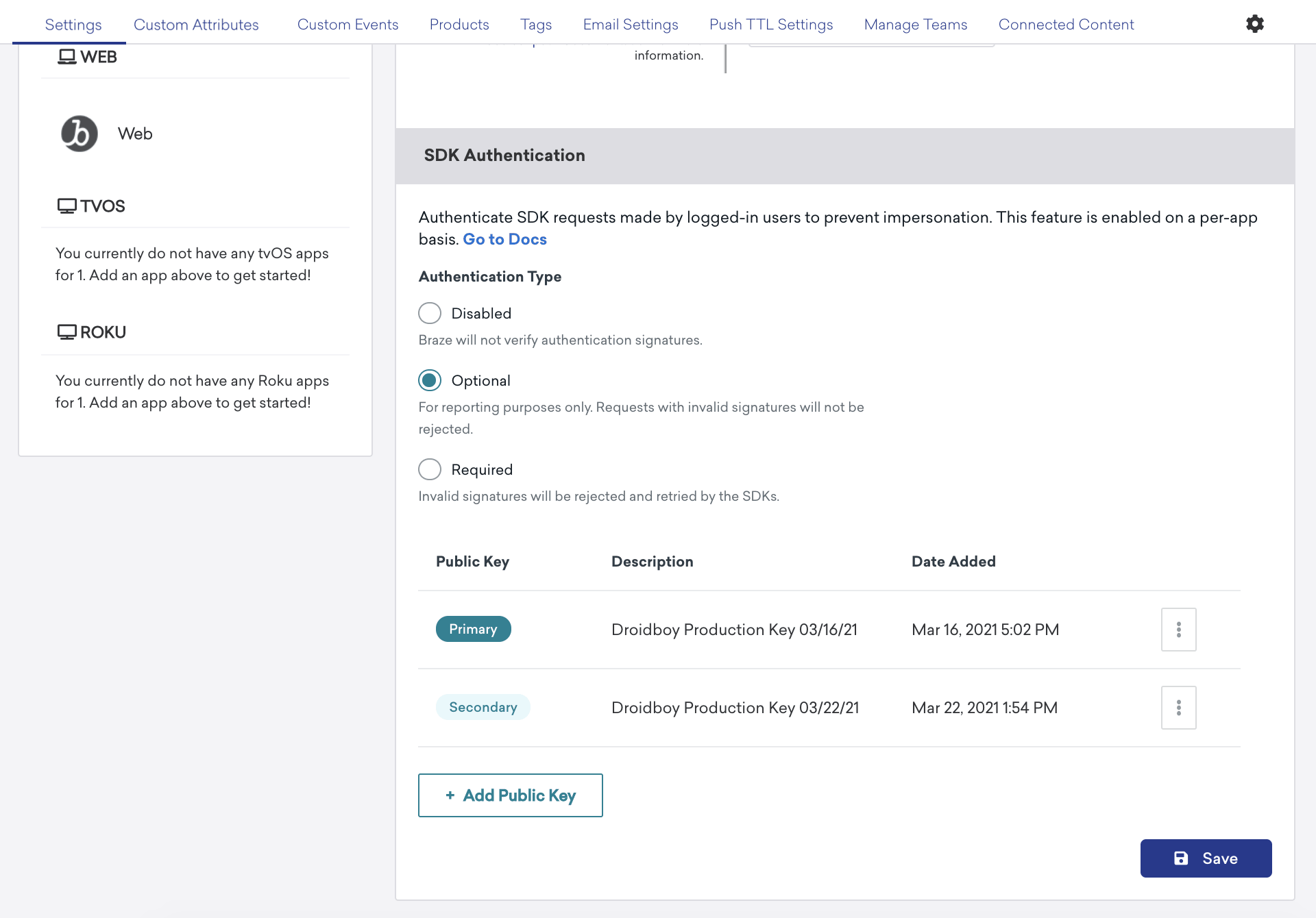Save the SDK Authentication settings
1316x918 pixels.
coord(1206,858)
